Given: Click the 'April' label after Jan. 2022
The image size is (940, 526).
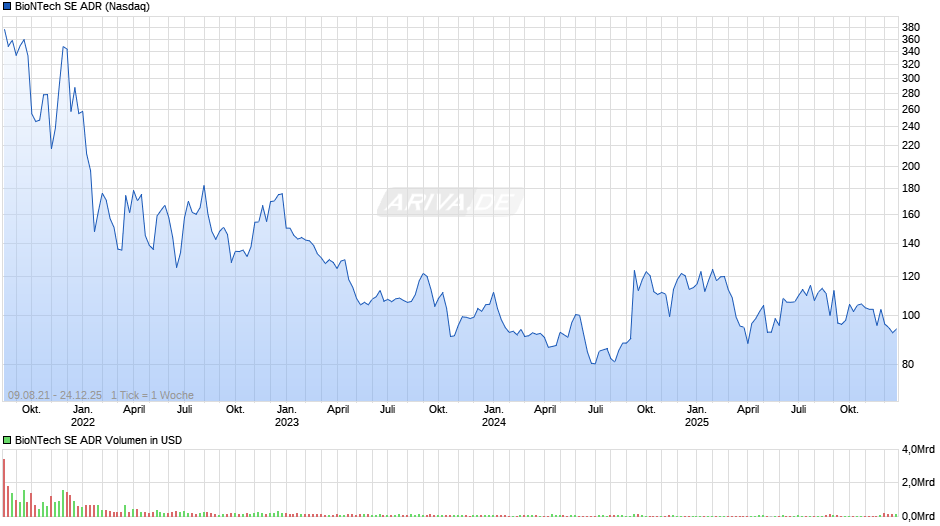Looking at the screenshot, I should [134, 410].
